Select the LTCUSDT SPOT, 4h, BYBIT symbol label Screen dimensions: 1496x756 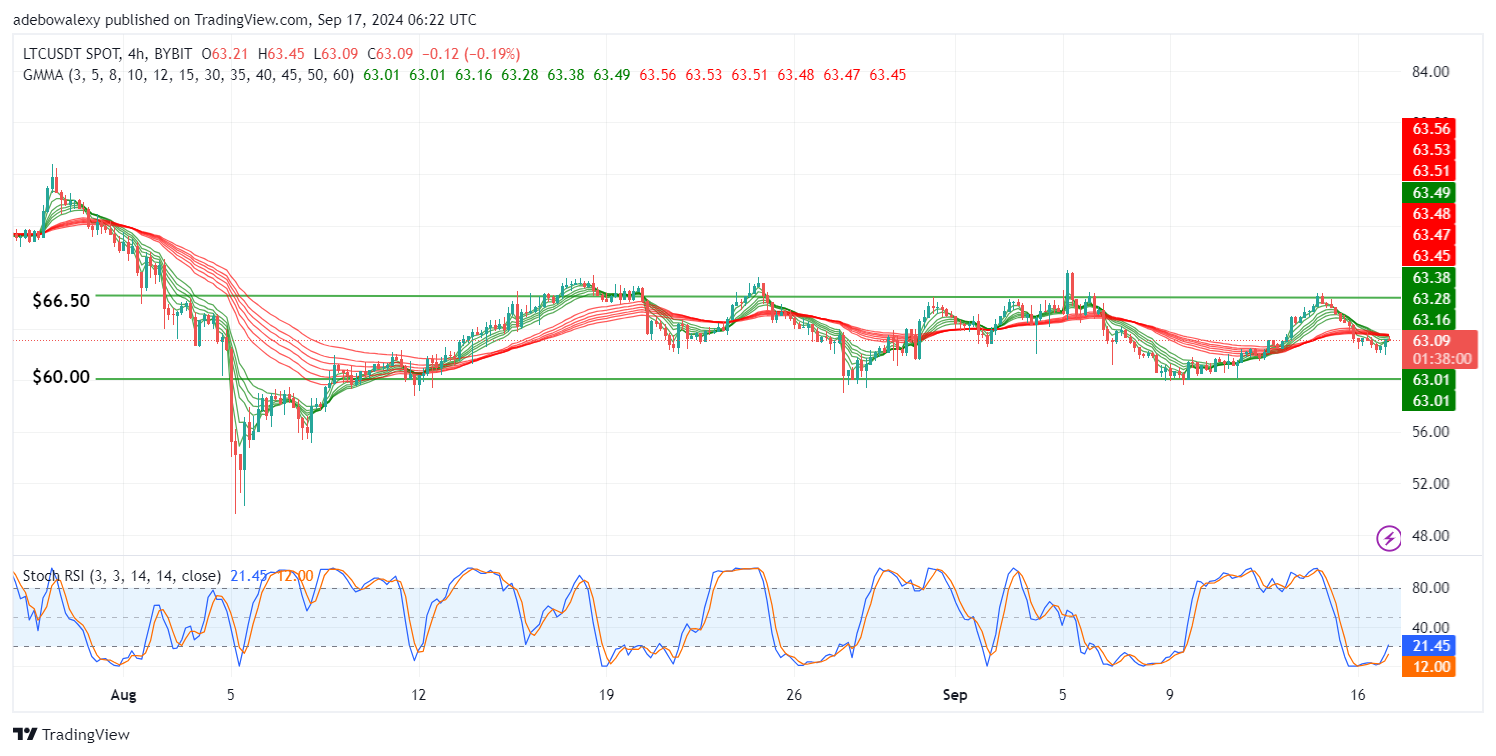coord(108,54)
